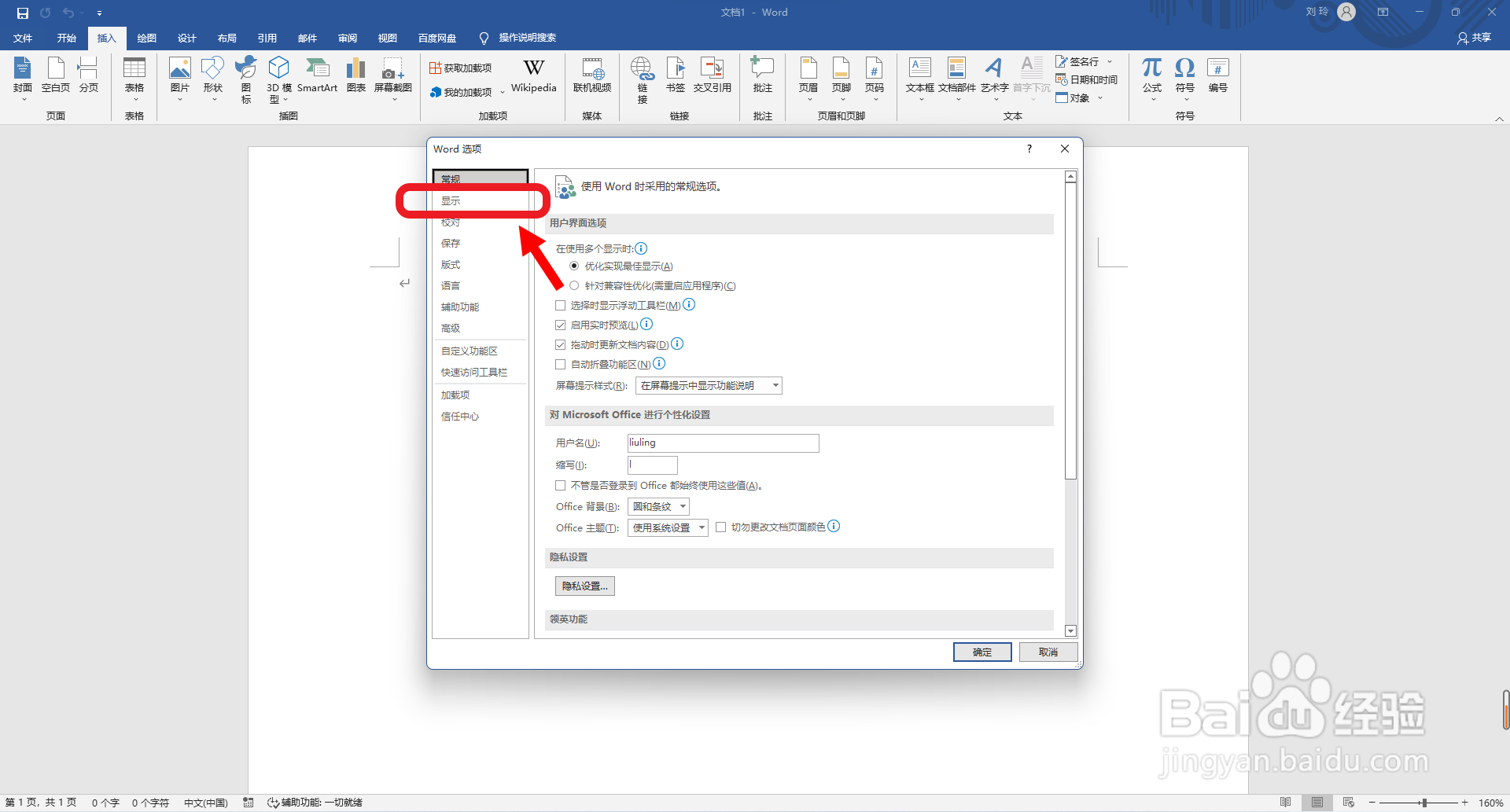Disable 启用实时预览 checkbox
Image resolution: width=1510 pixels, height=812 pixels.
click(561, 325)
